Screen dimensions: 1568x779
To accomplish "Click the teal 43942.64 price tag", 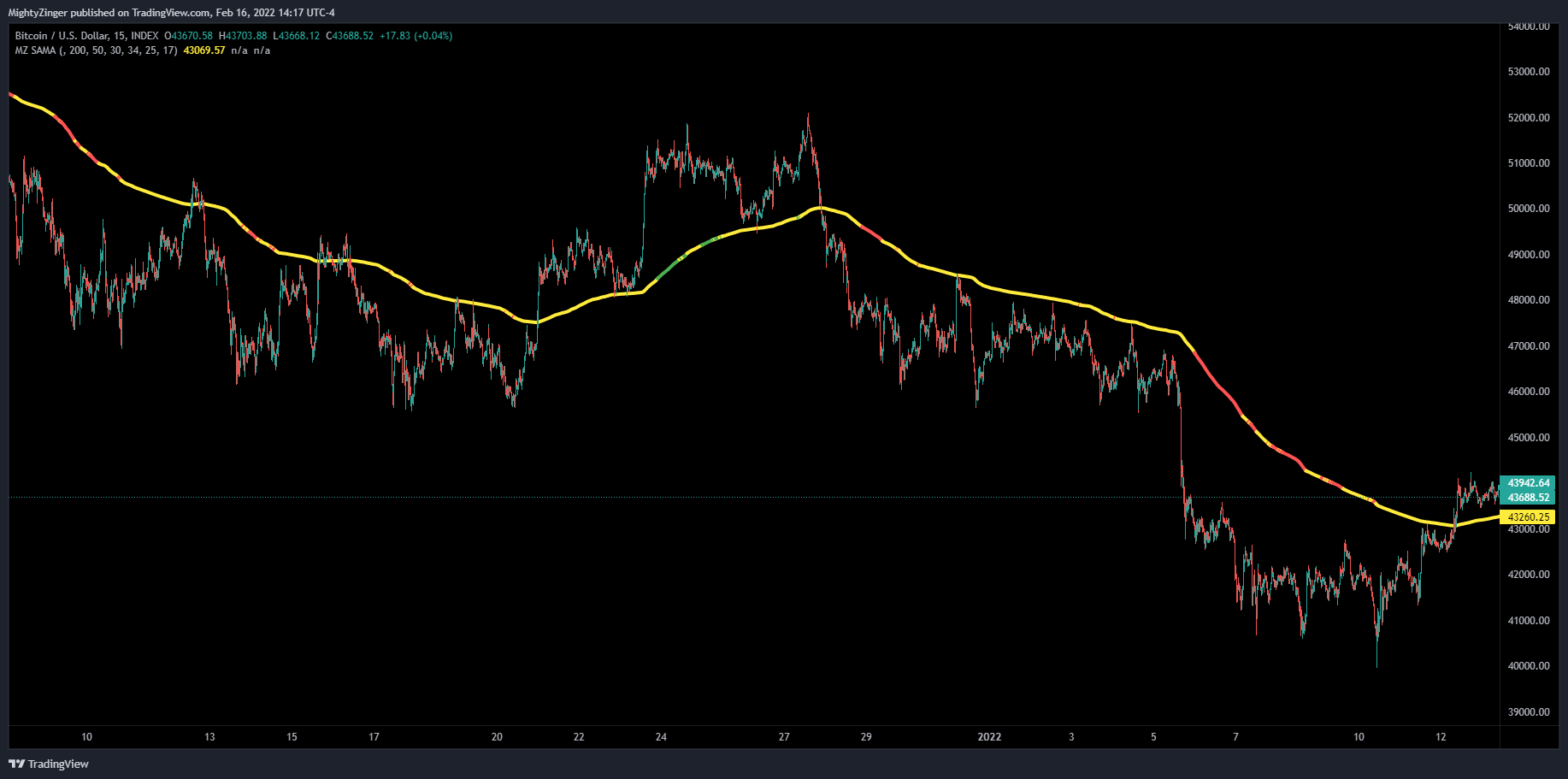I will 1528,483.
